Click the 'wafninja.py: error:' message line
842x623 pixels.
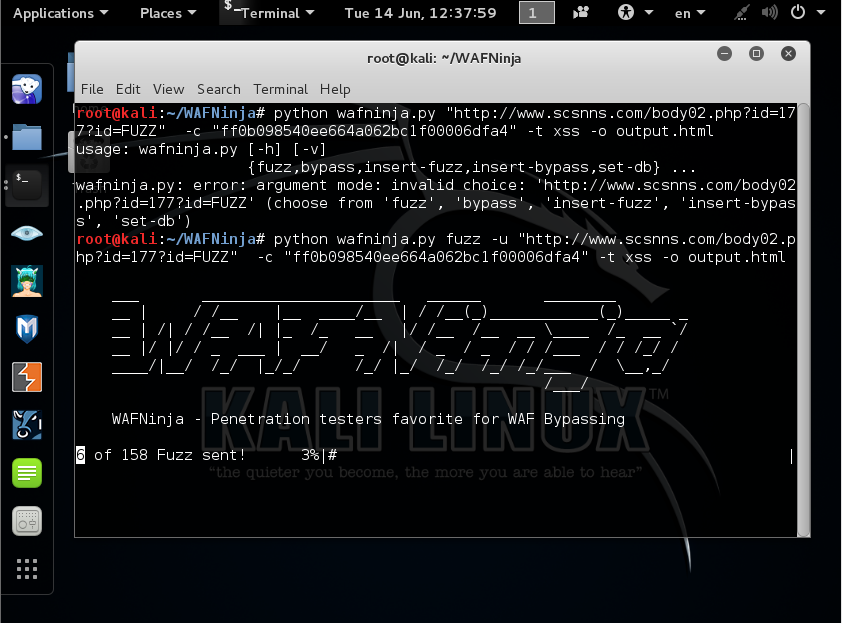pos(435,185)
